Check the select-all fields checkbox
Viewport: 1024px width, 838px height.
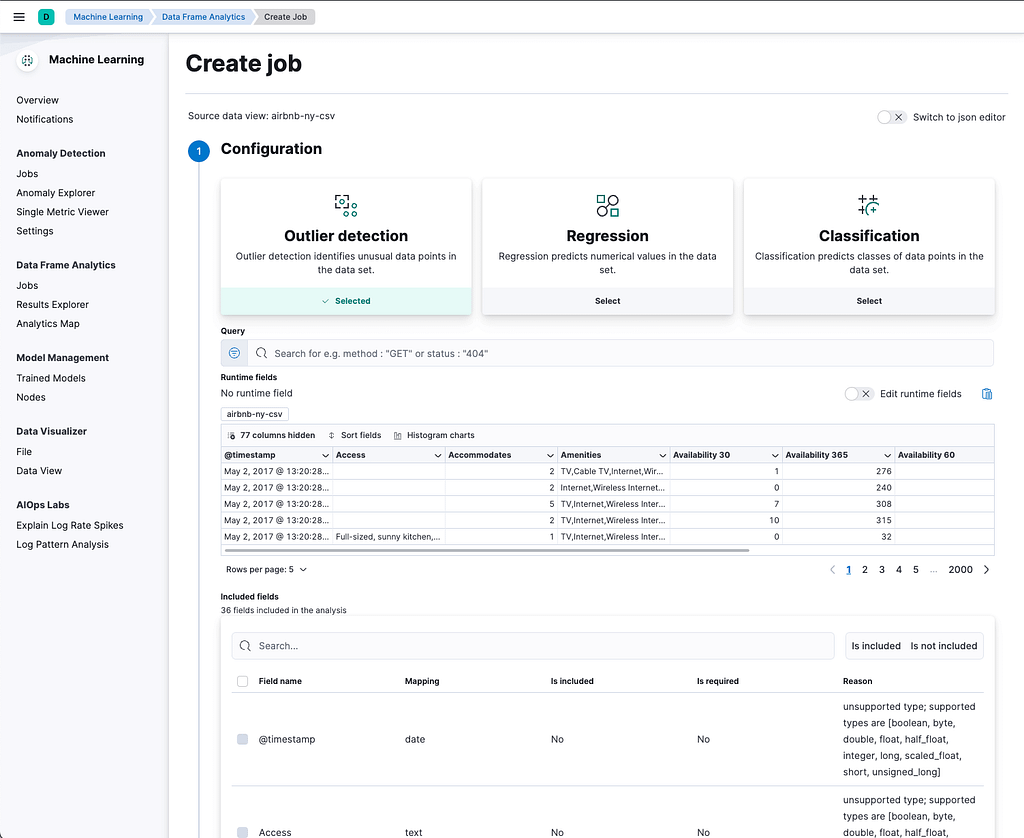pos(242,681)
